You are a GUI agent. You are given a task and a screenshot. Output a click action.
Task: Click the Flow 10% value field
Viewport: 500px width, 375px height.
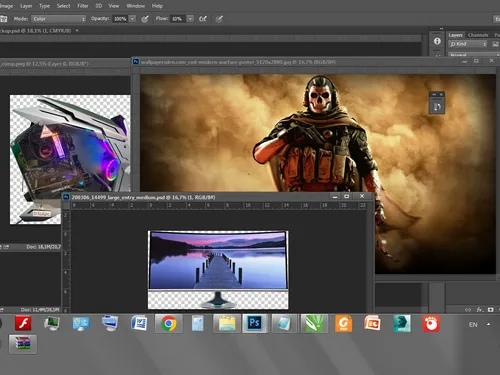click(x=178, y=19)
